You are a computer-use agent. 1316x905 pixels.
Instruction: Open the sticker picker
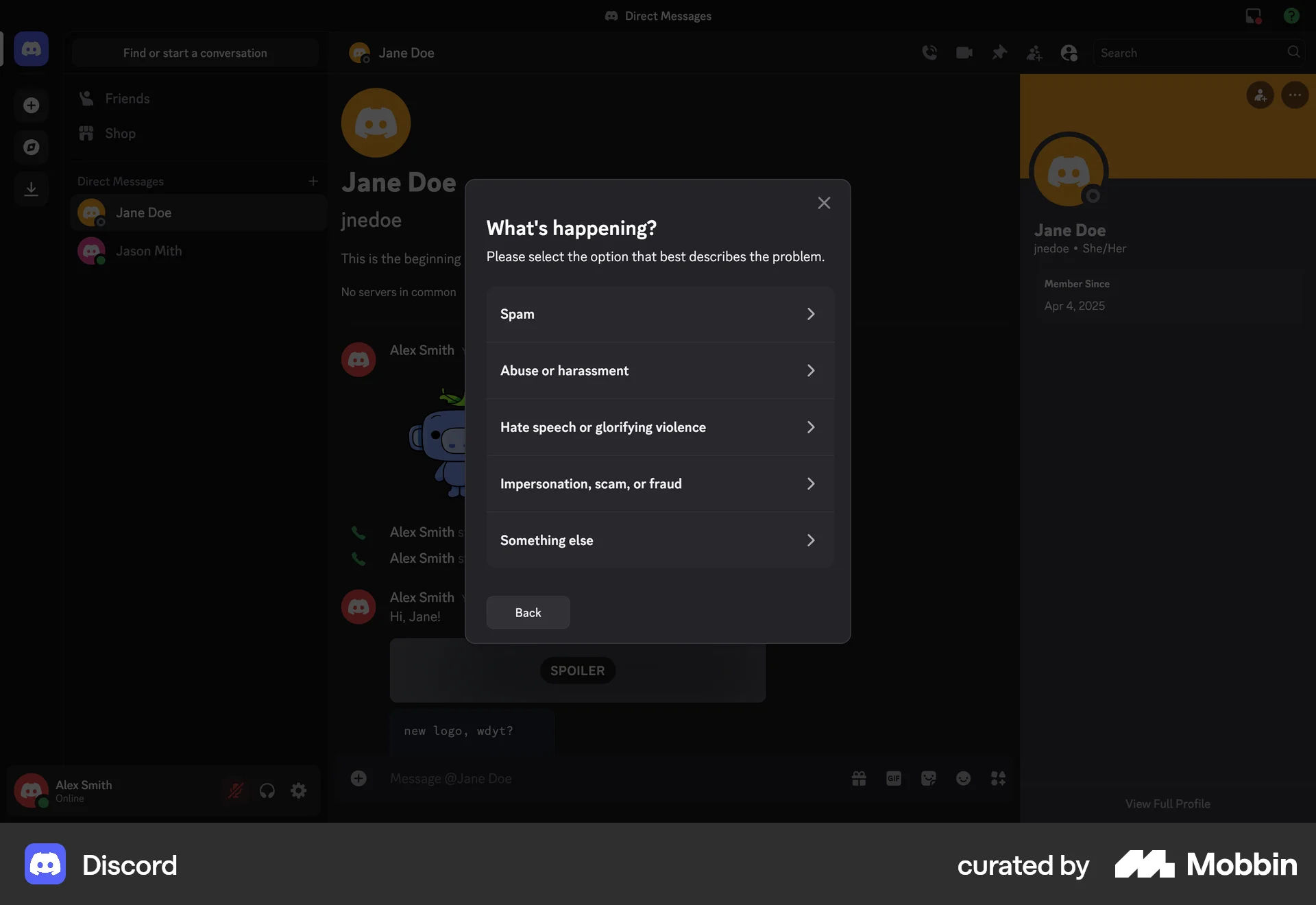coord(929,779)
